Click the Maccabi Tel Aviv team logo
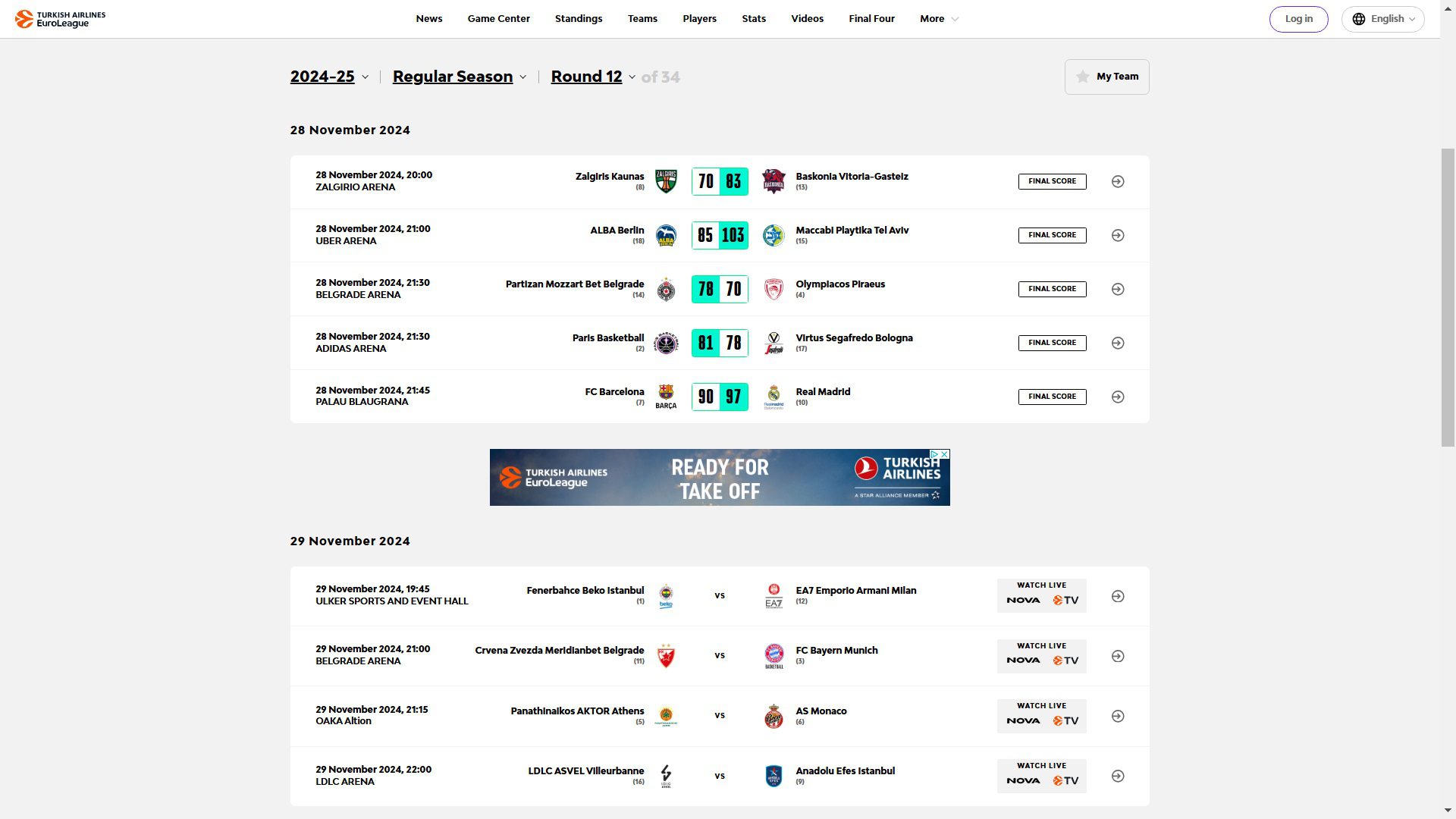The height and width of the screenshot is (819, 1456). 773,236
